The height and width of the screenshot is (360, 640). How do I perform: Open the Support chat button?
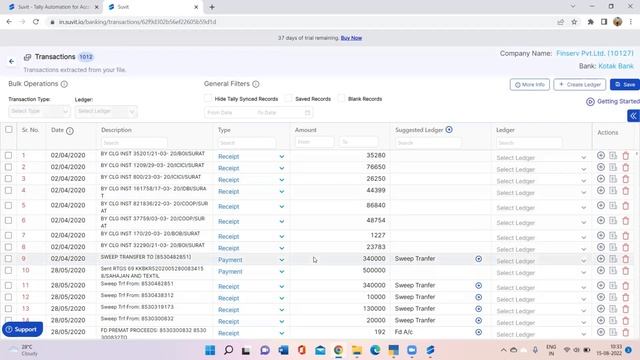(x=22, y=329)
